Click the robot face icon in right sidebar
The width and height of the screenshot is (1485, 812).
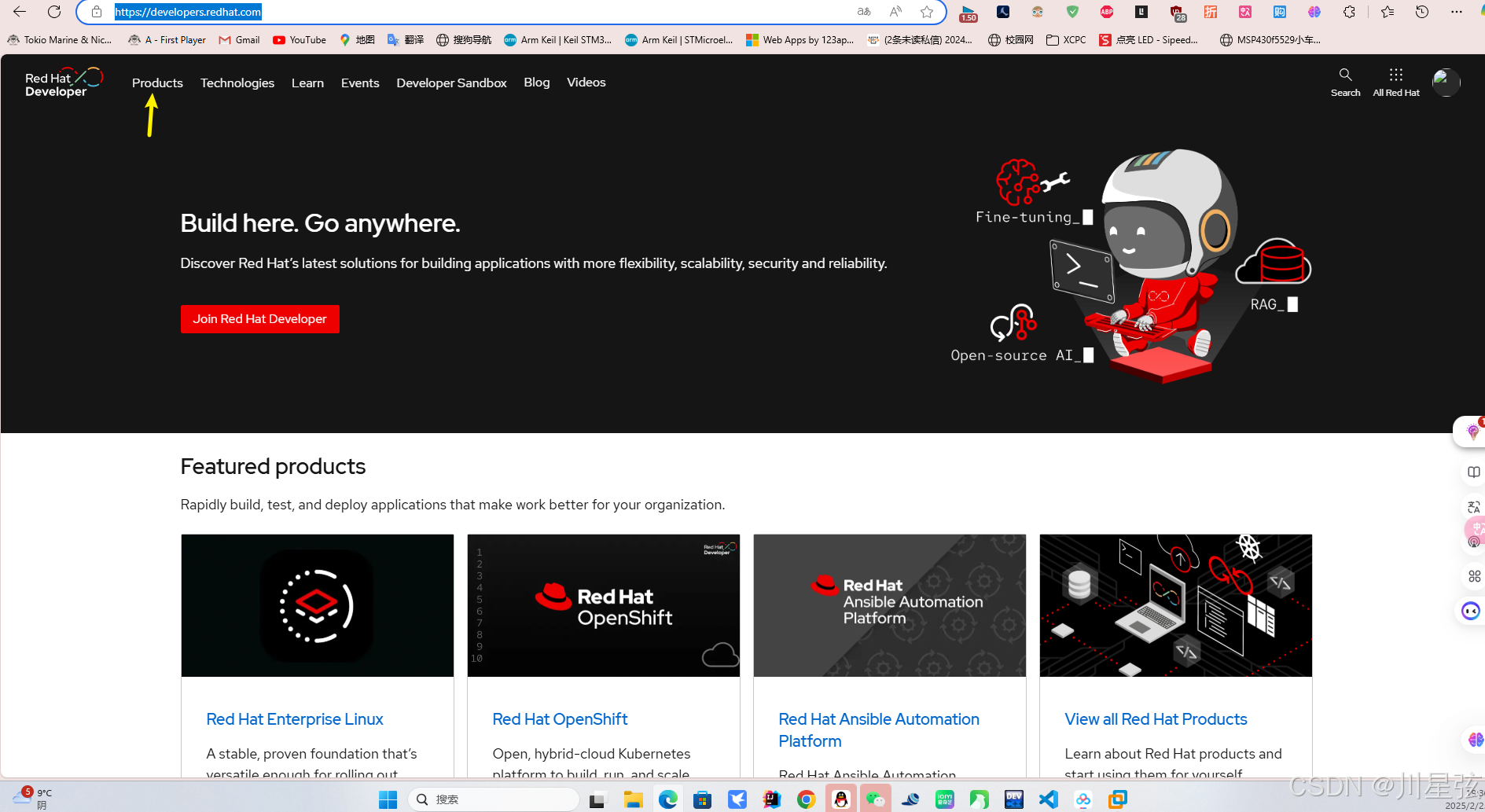[1471, 611]
